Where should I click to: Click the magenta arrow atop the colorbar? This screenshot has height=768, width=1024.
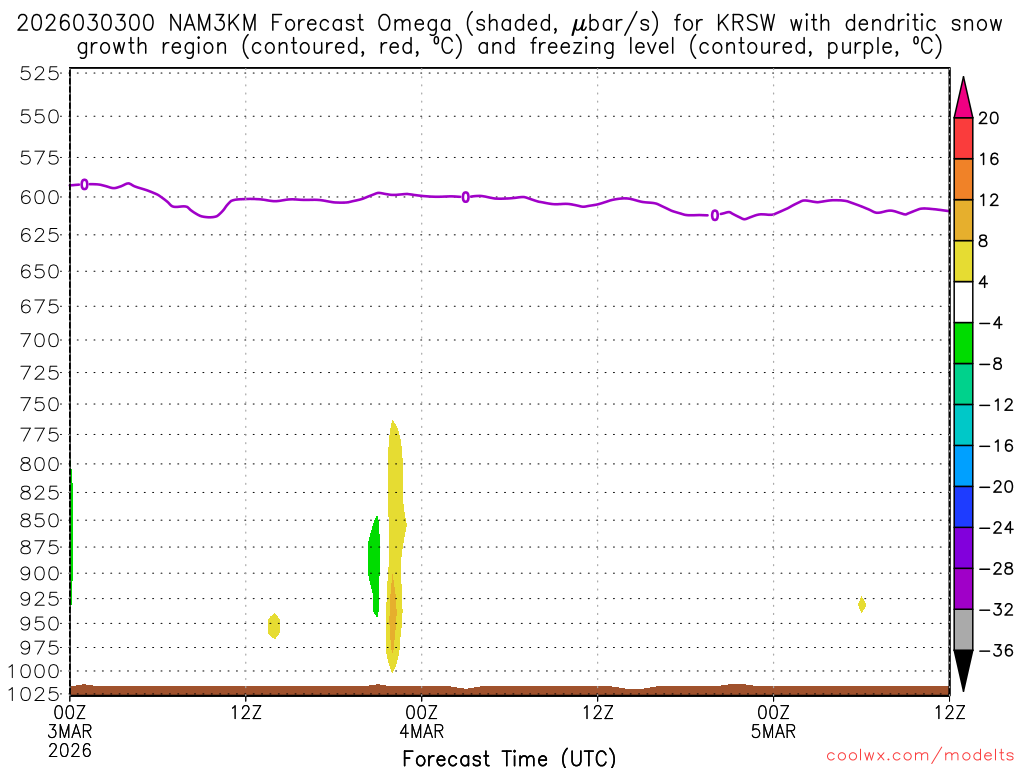pyautogui.click(x=963, y=98)
